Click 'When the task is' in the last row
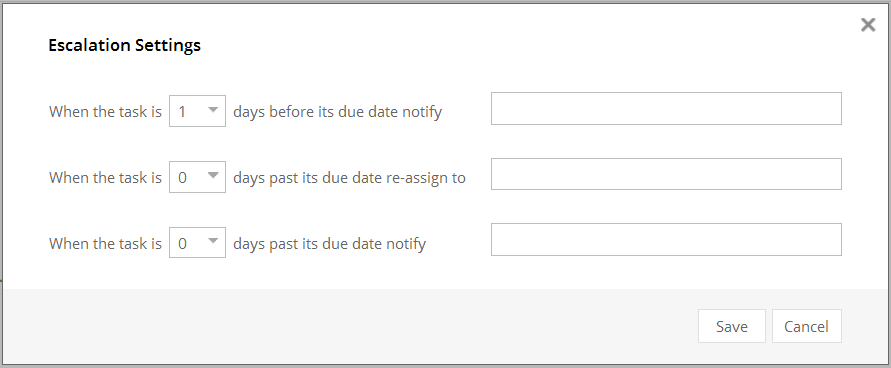The width and height of the screenshot is (891, 368). click(106, 243)
